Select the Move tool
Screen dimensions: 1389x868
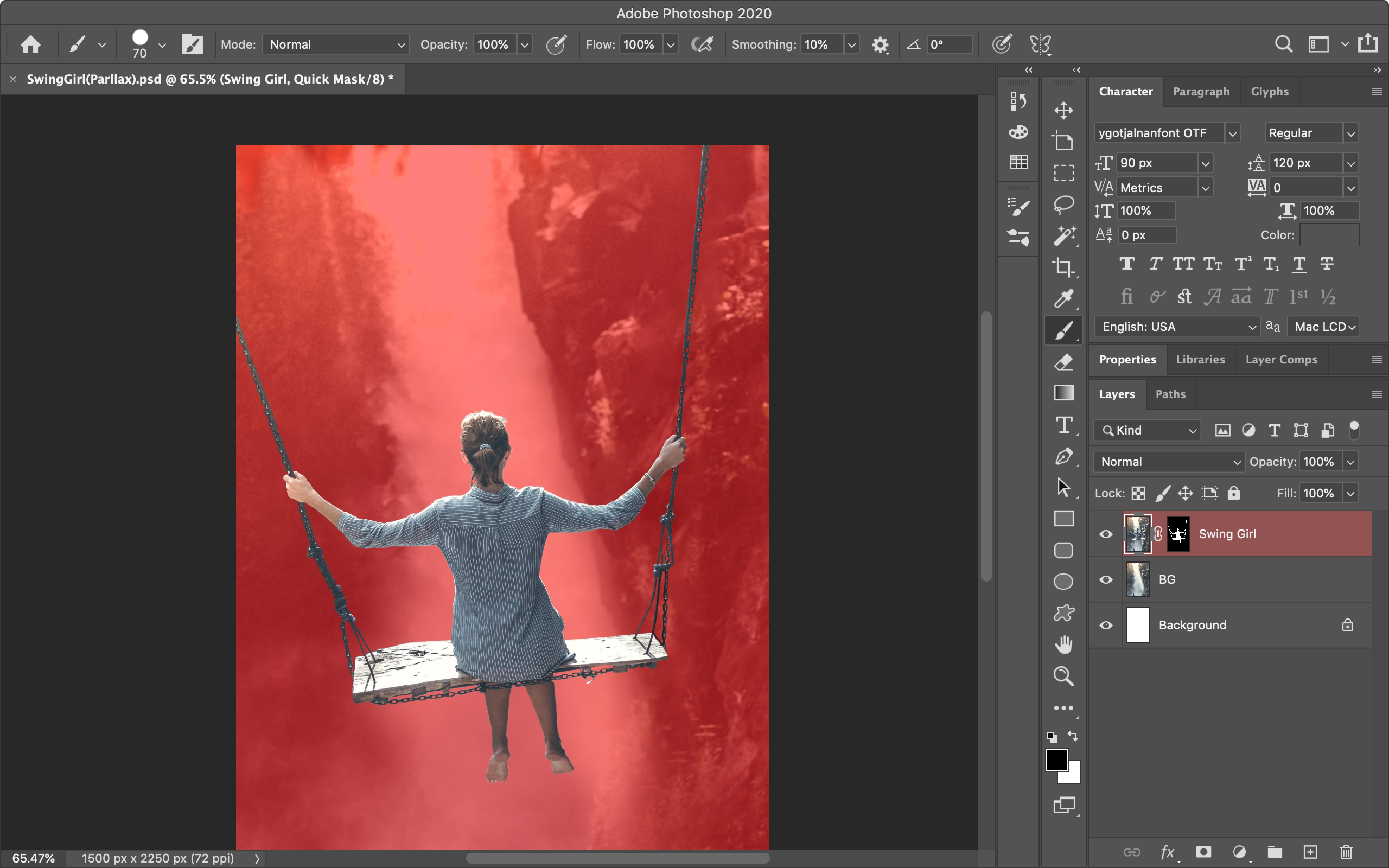pyautogui.click(x=1063, y=110)
